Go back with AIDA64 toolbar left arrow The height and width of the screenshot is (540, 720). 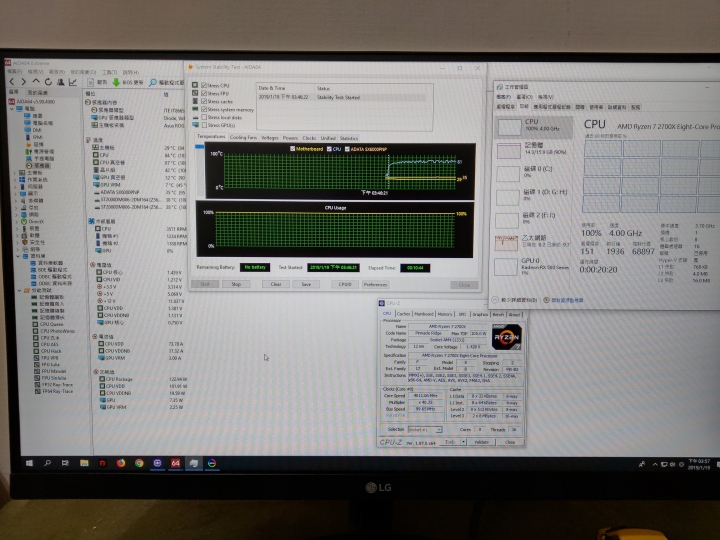tap(11, 82)
